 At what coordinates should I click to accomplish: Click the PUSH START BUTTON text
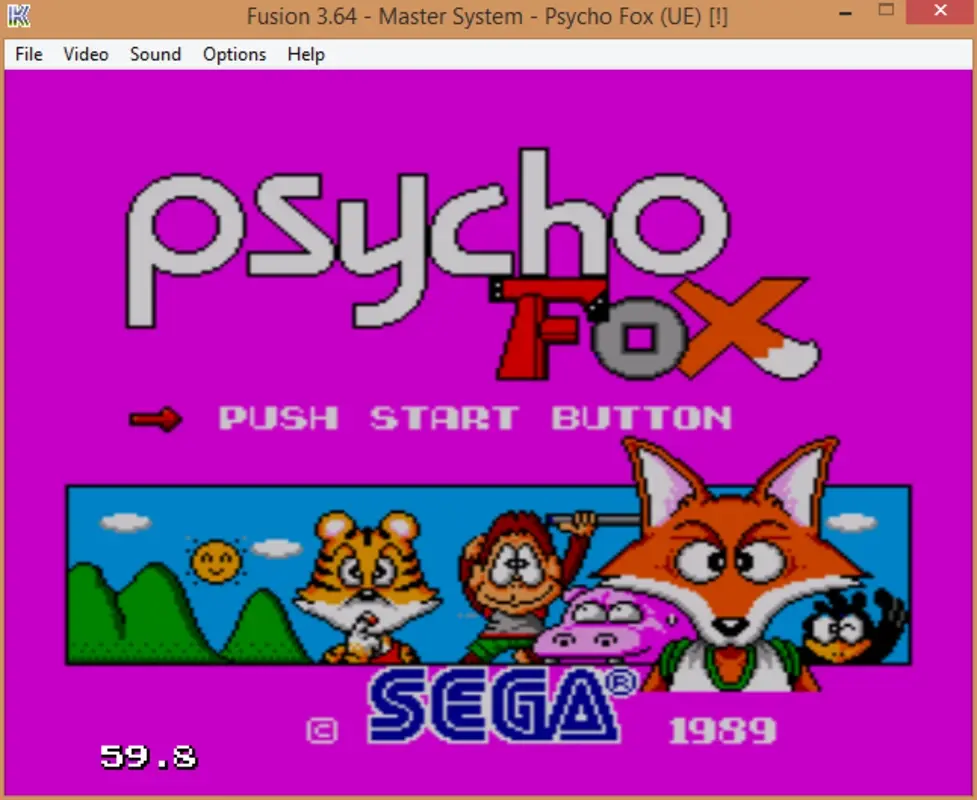pos(475,419)
